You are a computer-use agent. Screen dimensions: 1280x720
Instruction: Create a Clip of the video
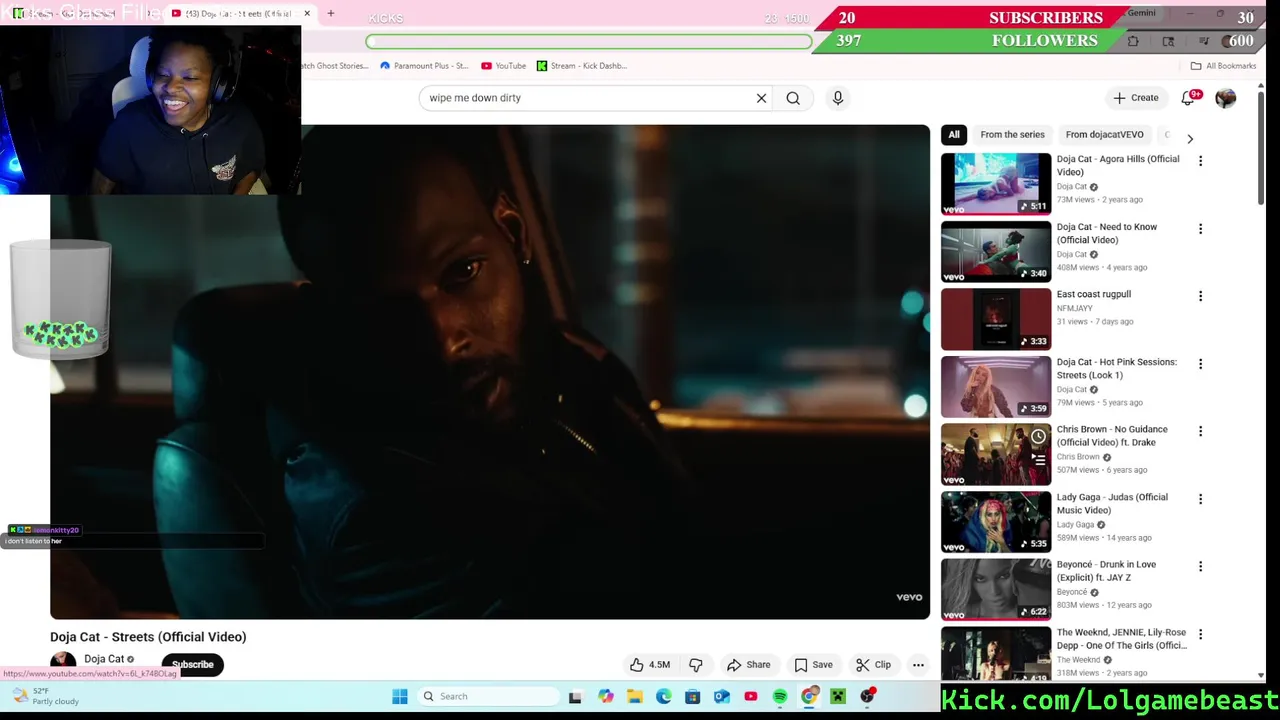[873, 665]
